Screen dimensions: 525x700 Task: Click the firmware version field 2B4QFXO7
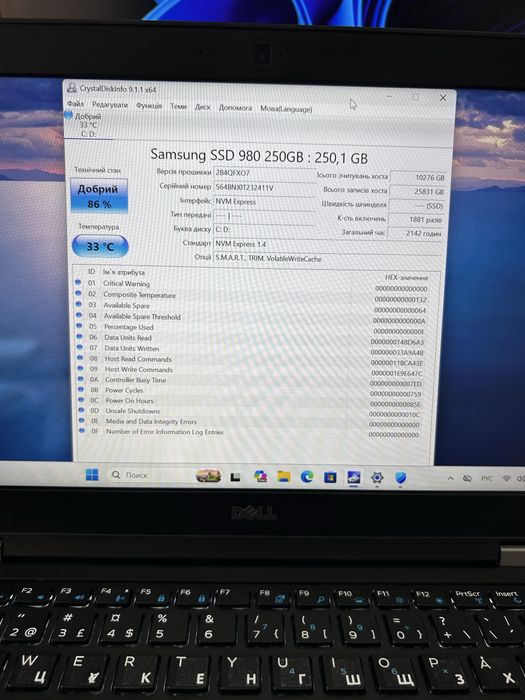click(263, 173)
